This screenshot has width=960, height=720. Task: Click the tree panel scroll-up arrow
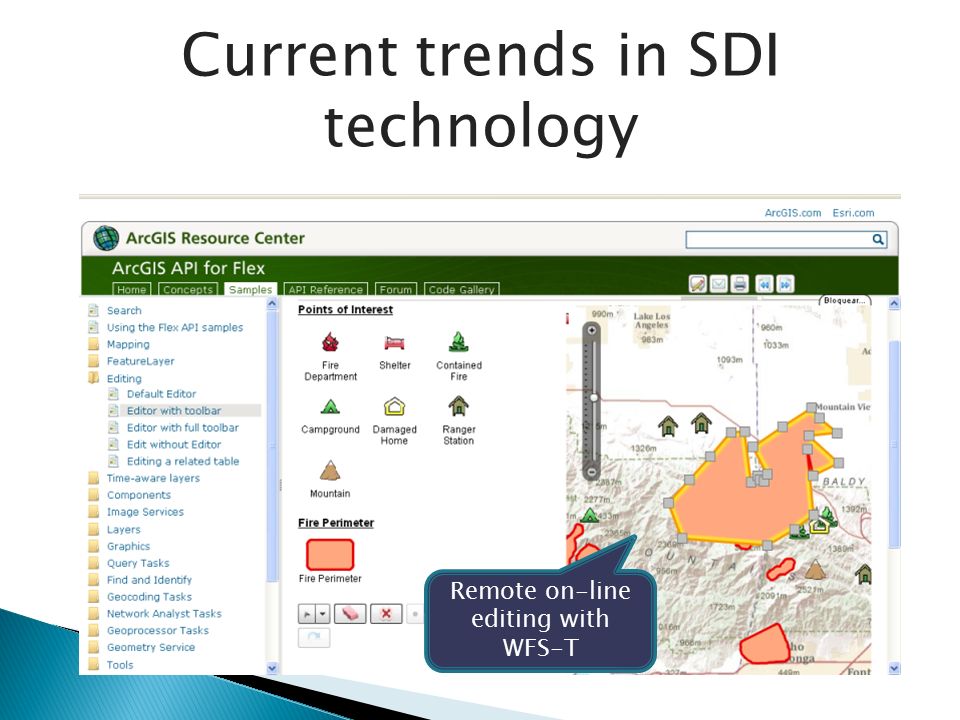272,304
